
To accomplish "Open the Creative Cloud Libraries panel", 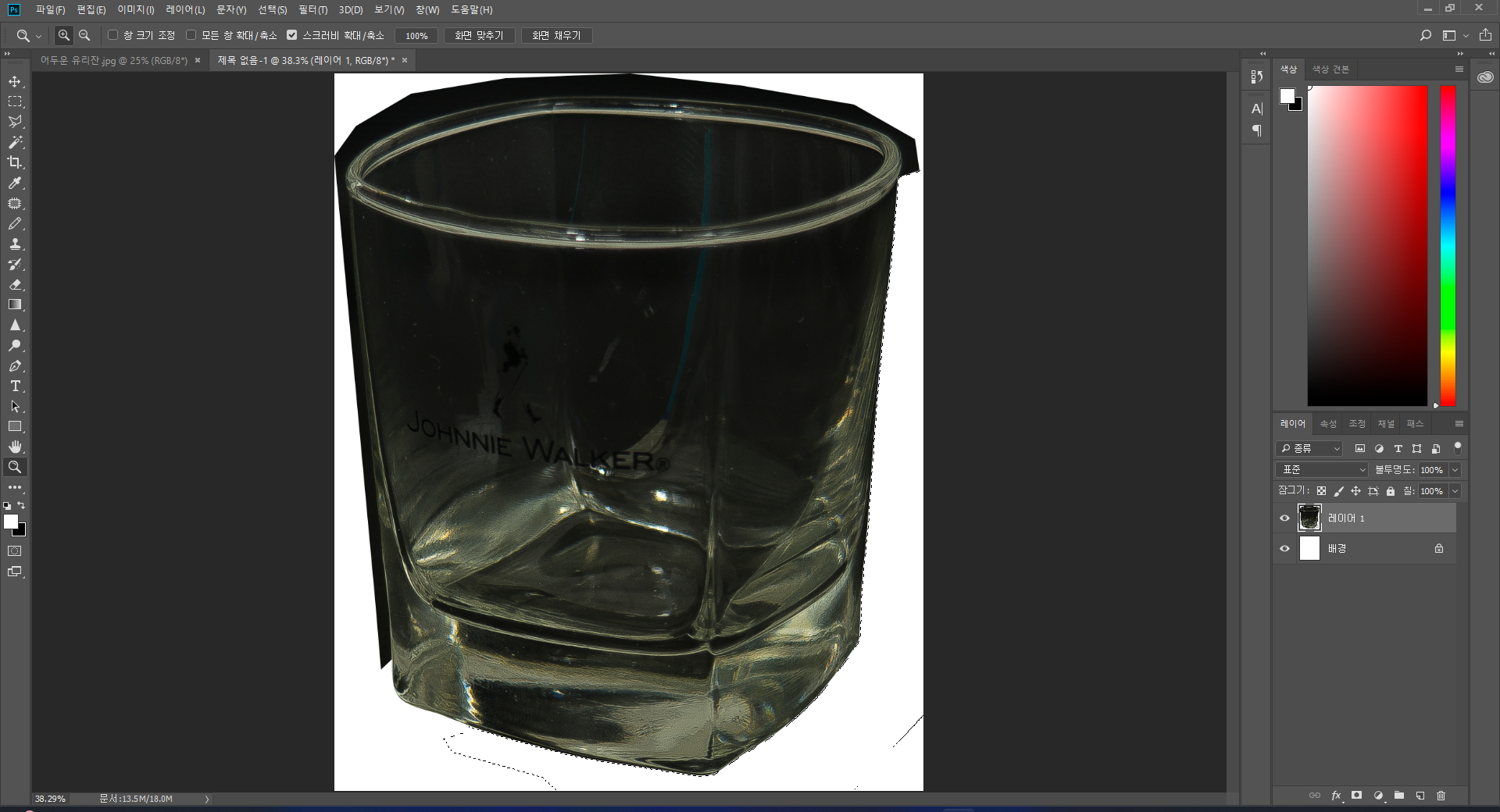I will click(1485, 77).
